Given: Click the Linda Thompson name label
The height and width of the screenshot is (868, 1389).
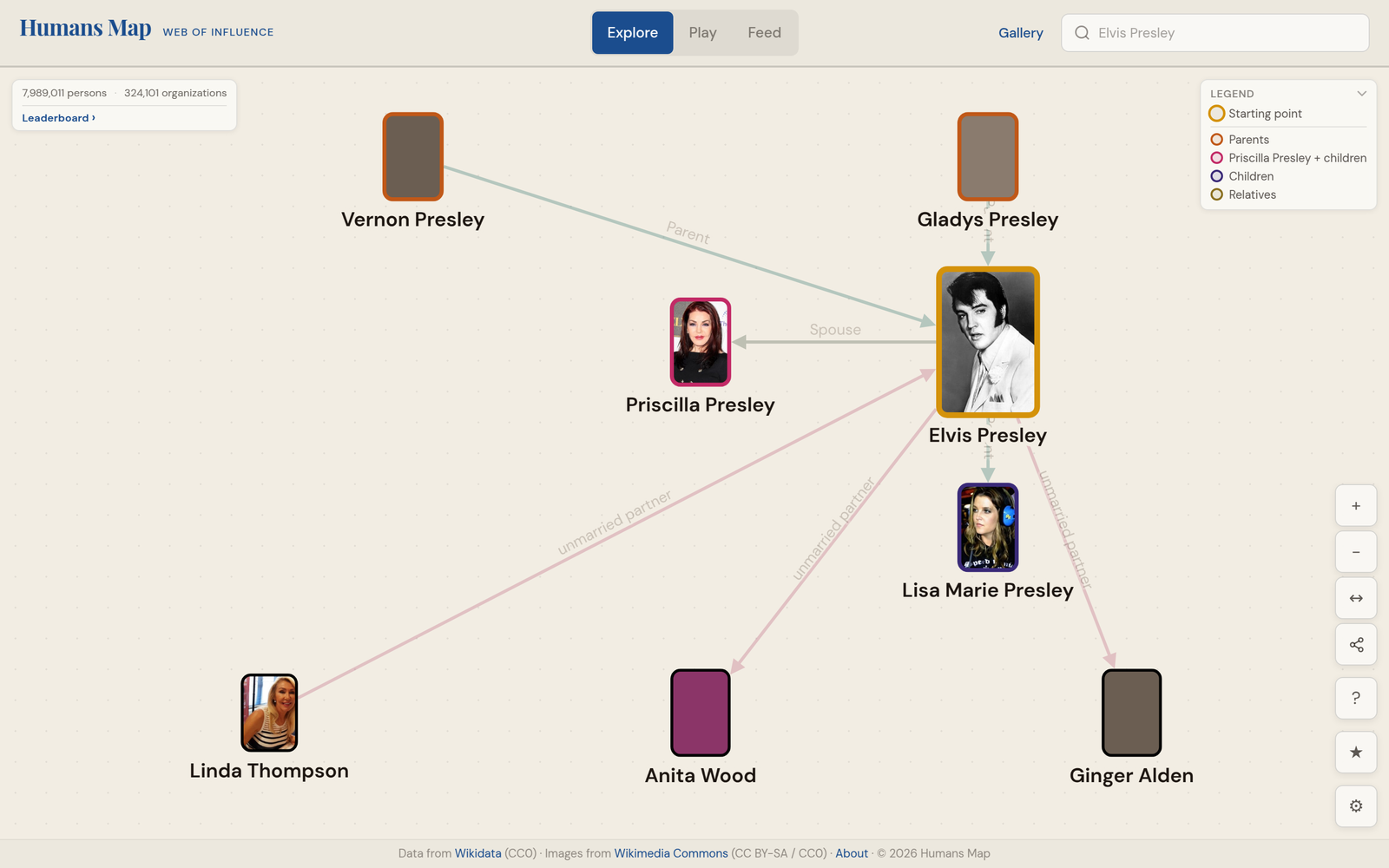Looking at the screenshot, I should (x=269, y=771).
